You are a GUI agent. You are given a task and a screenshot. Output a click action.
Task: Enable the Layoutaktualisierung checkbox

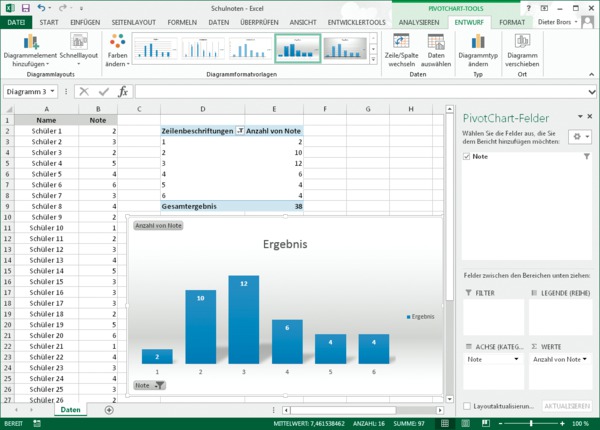click(467, 406)
